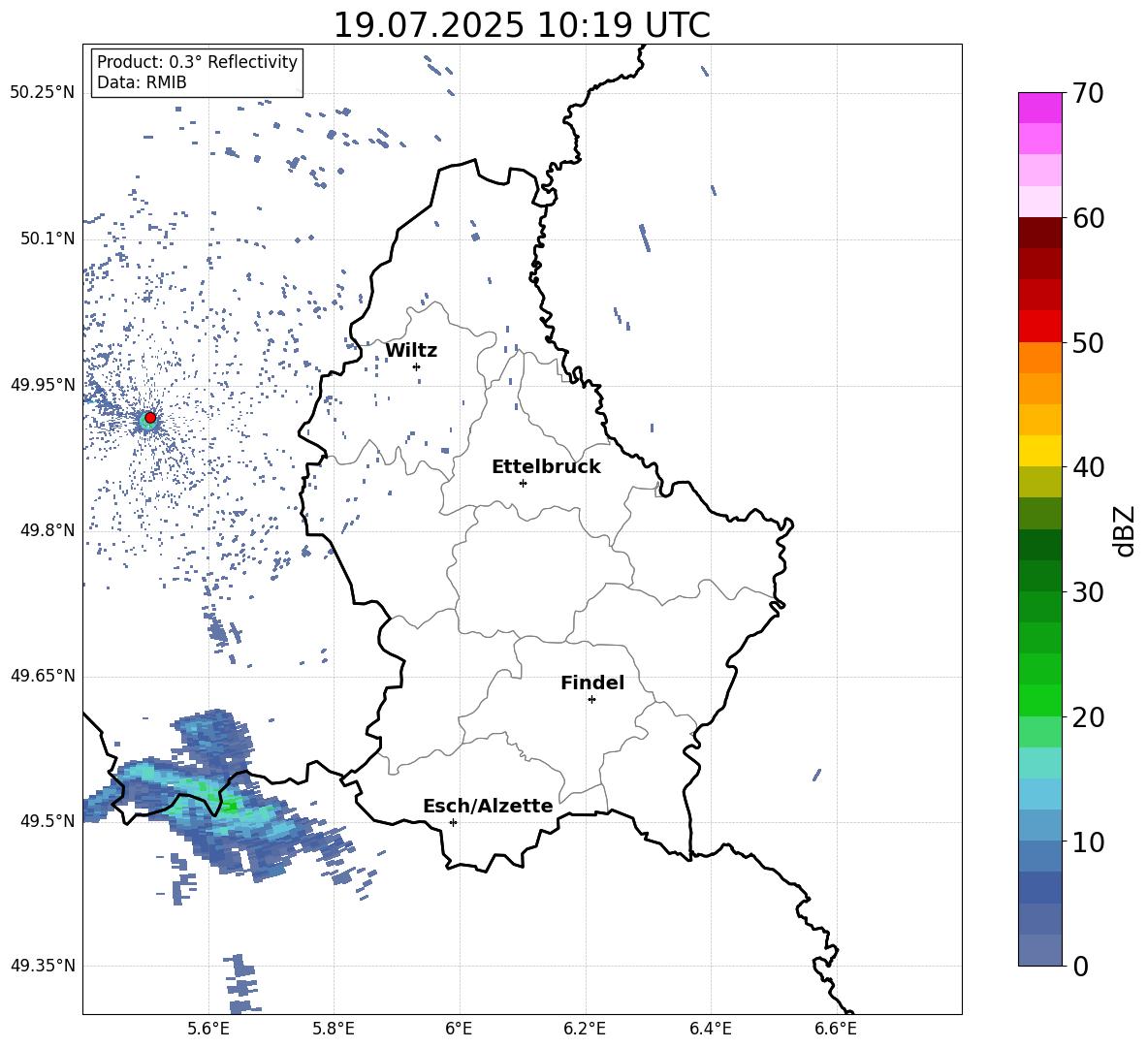
Task: Click the 19.07.2025 10:19 UTC title
Action: tap(522, 25)
